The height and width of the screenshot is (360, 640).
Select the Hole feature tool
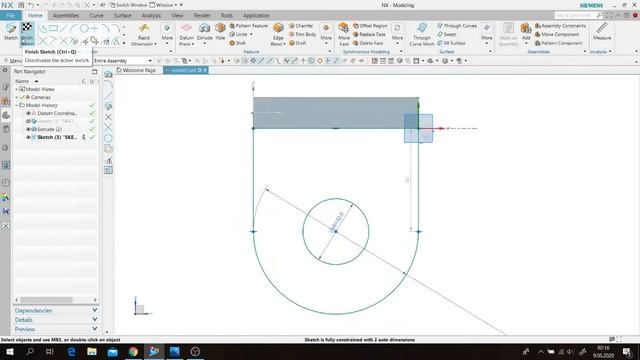tap(220, 31)
